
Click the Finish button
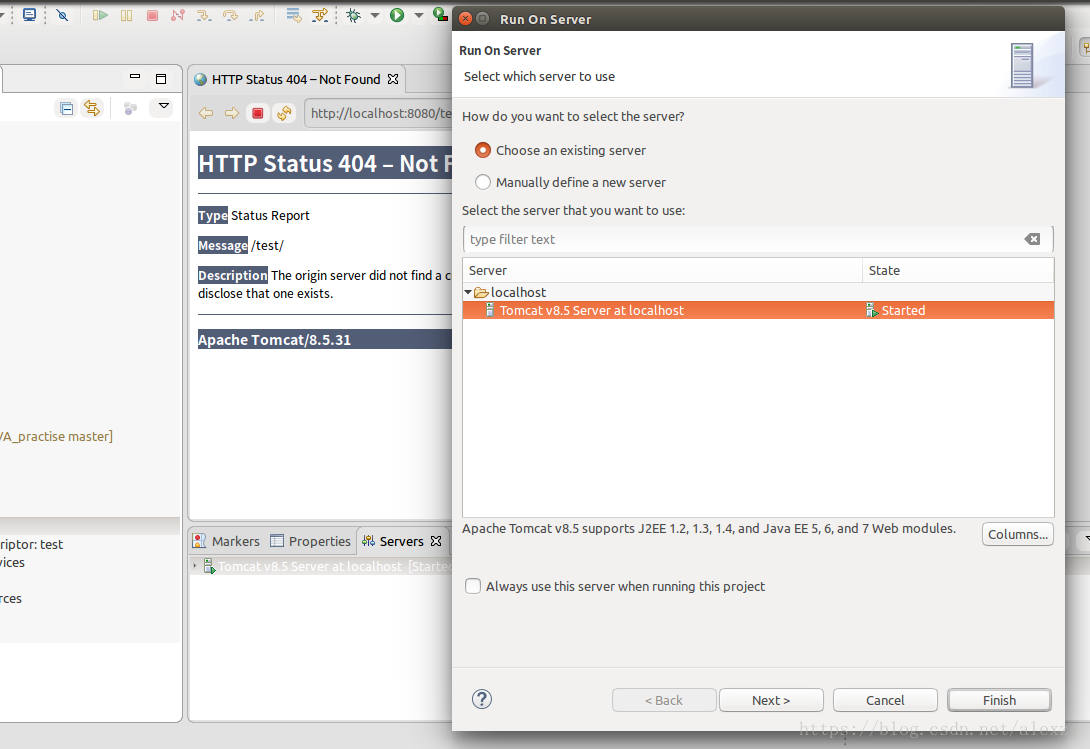pyautogui.click(x=999, y=700)
